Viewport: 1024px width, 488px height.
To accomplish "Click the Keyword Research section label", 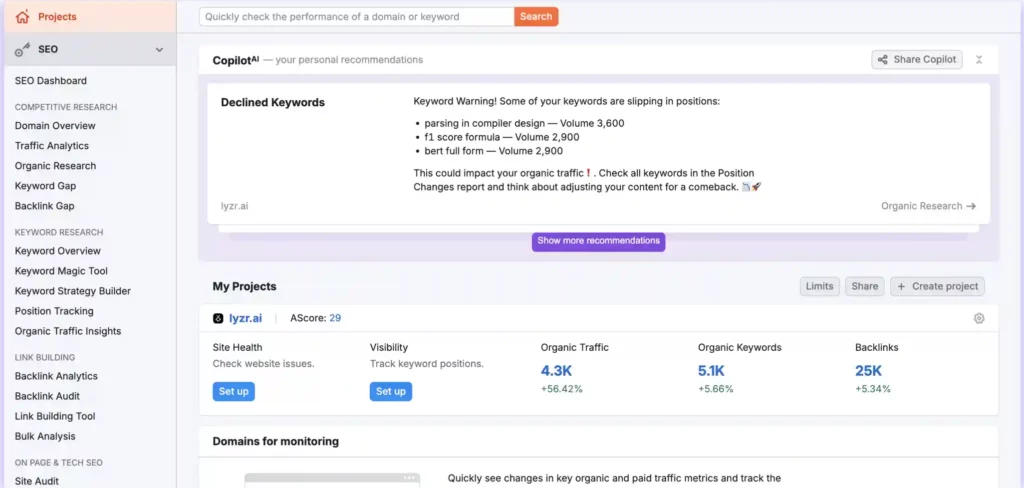I will (x=59, y=233).
